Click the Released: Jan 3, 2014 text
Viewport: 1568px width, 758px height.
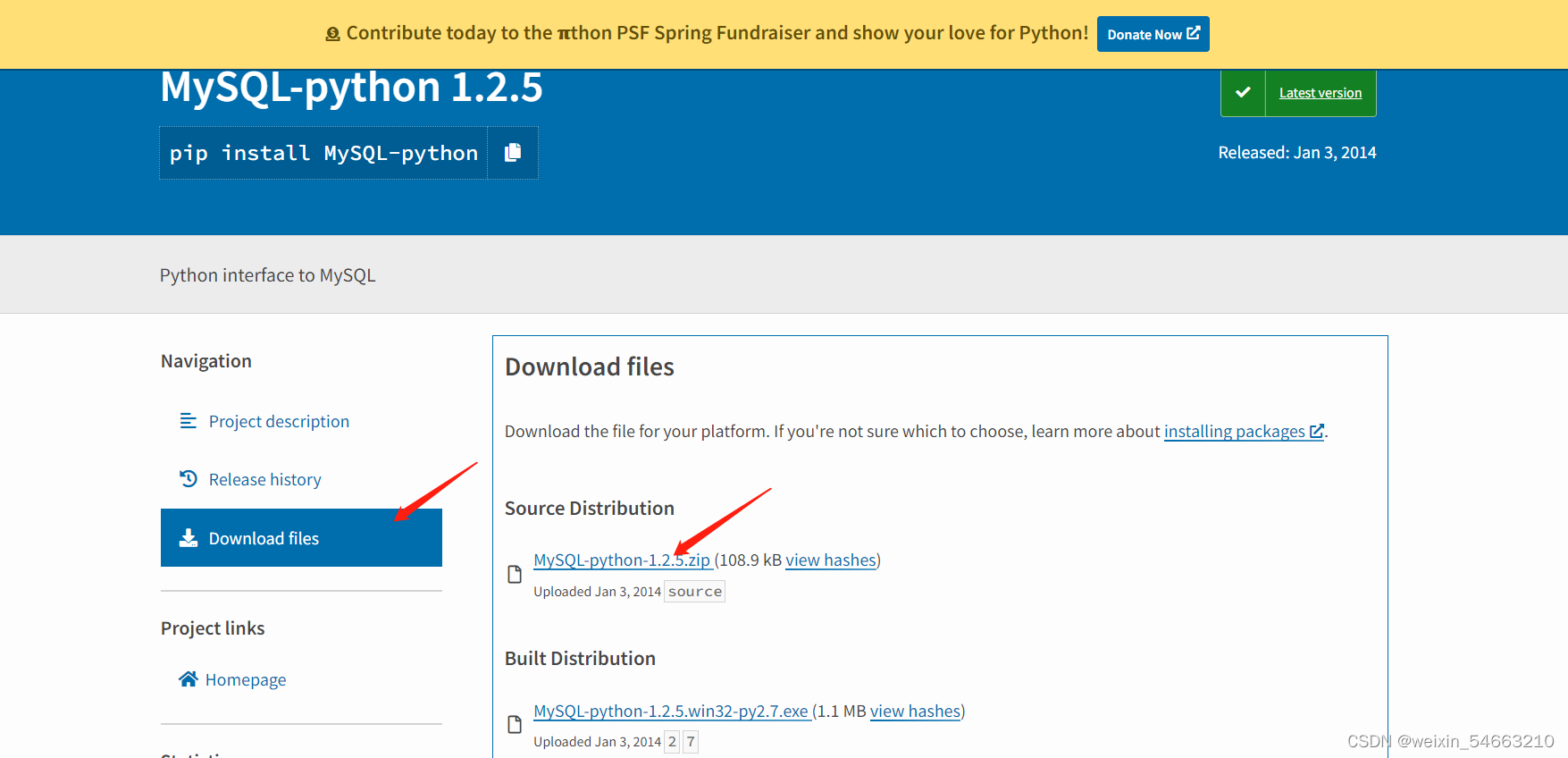click(1297, 153)
